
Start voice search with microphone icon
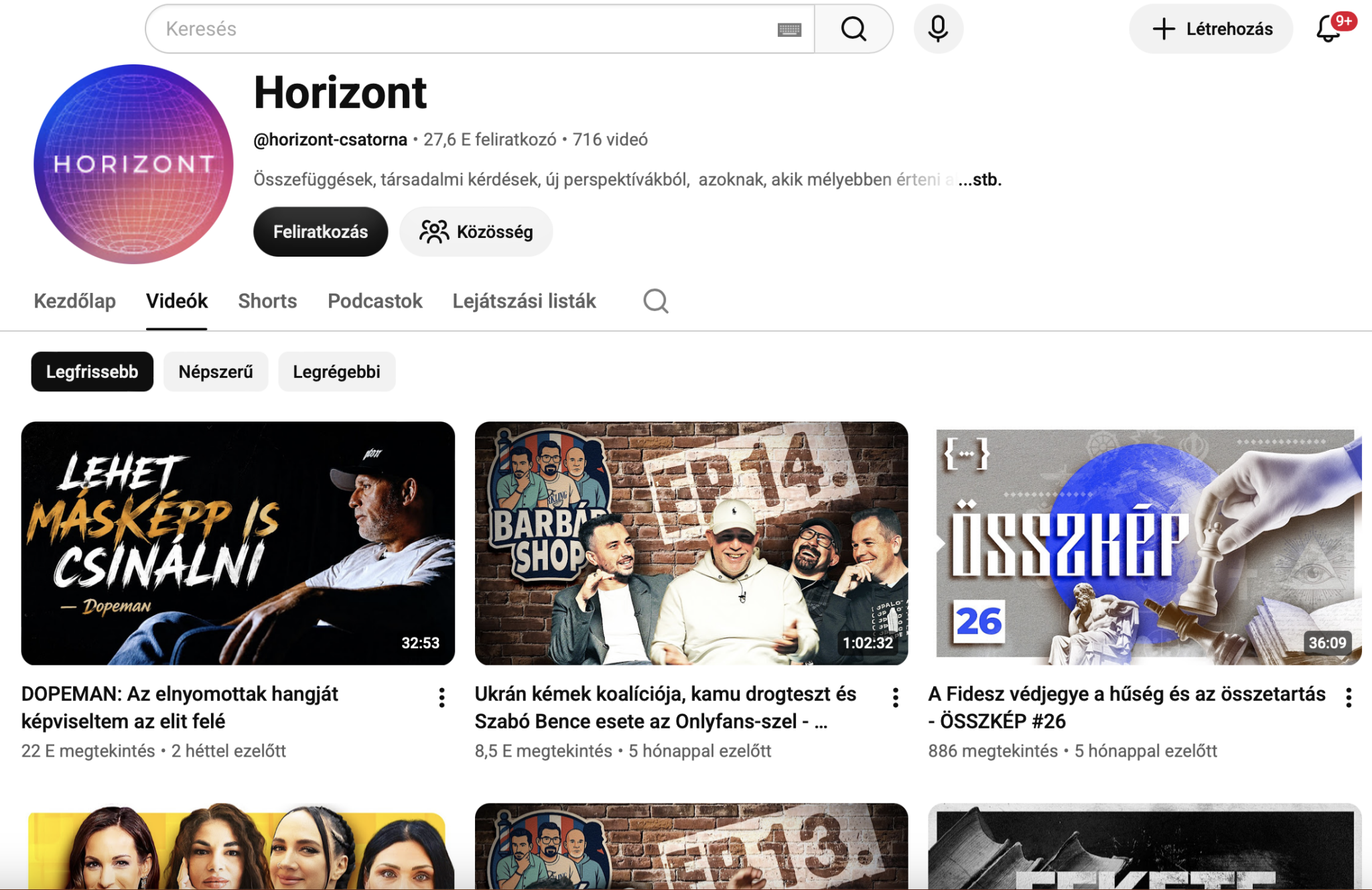coord(938,29)
